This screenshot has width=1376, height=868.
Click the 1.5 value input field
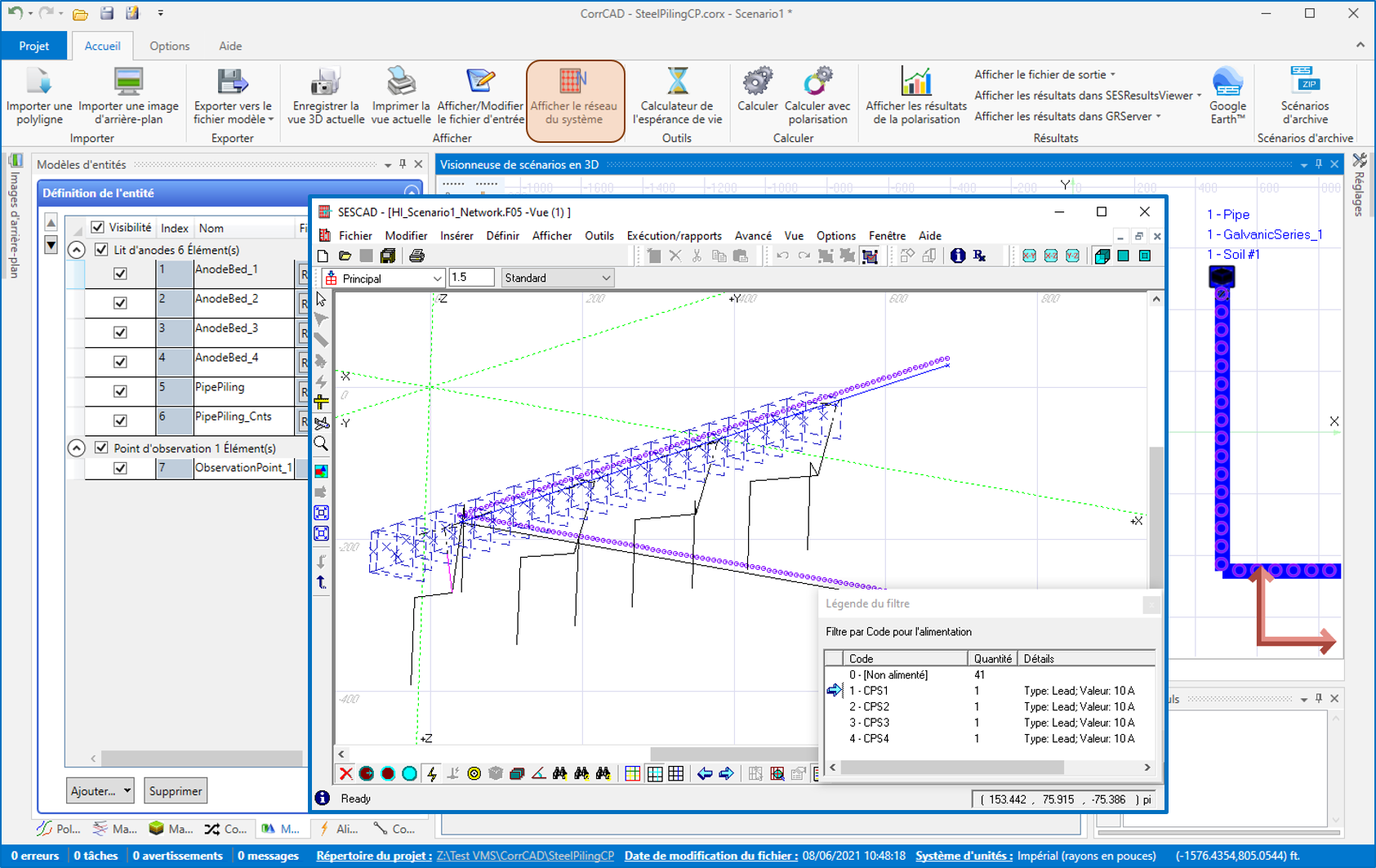pos(471,278)
